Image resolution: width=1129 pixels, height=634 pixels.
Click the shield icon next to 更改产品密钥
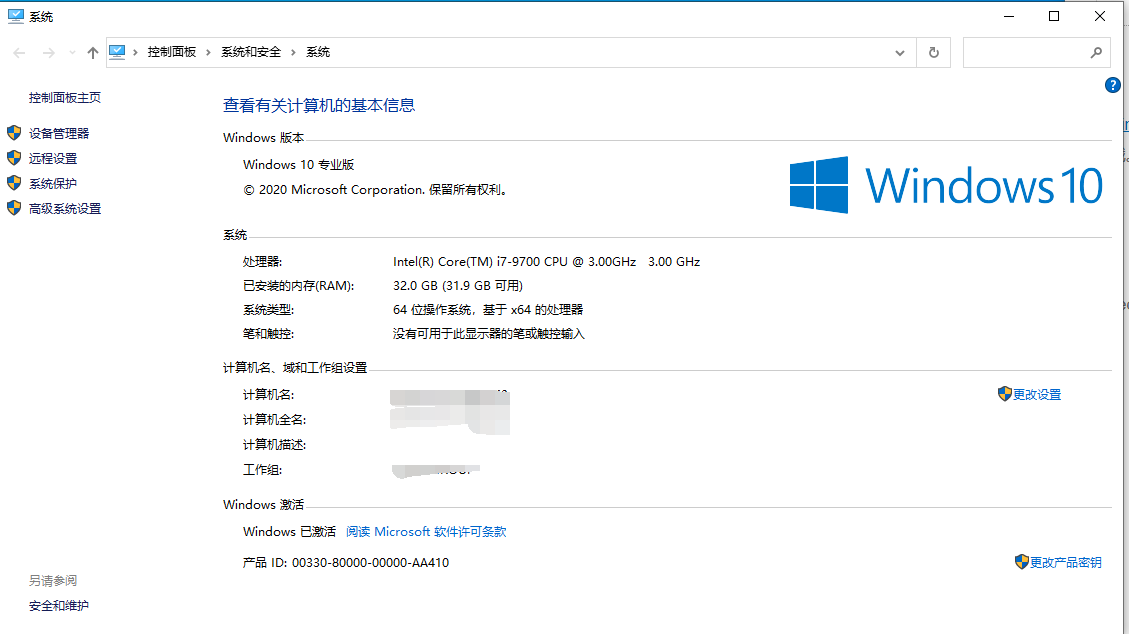[x=1021, y=562]
